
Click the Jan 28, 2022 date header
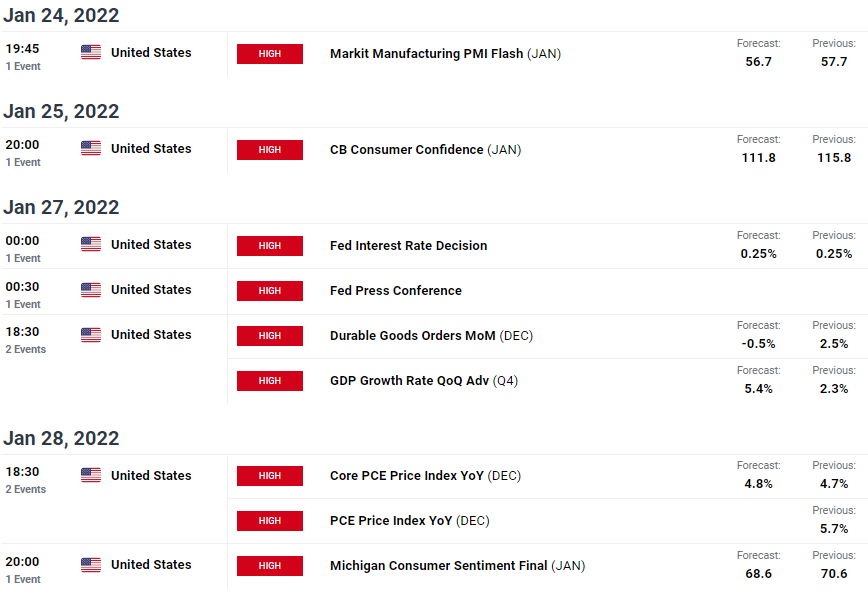click(61, 439)
